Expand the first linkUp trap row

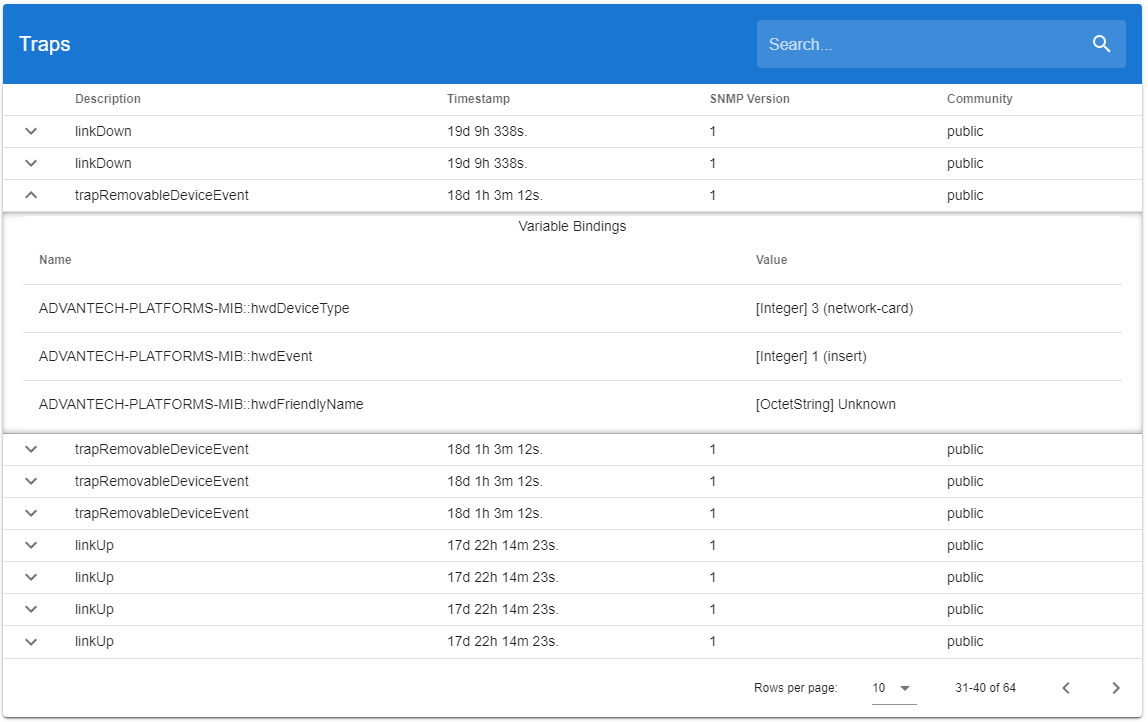[x=31, y=545]
